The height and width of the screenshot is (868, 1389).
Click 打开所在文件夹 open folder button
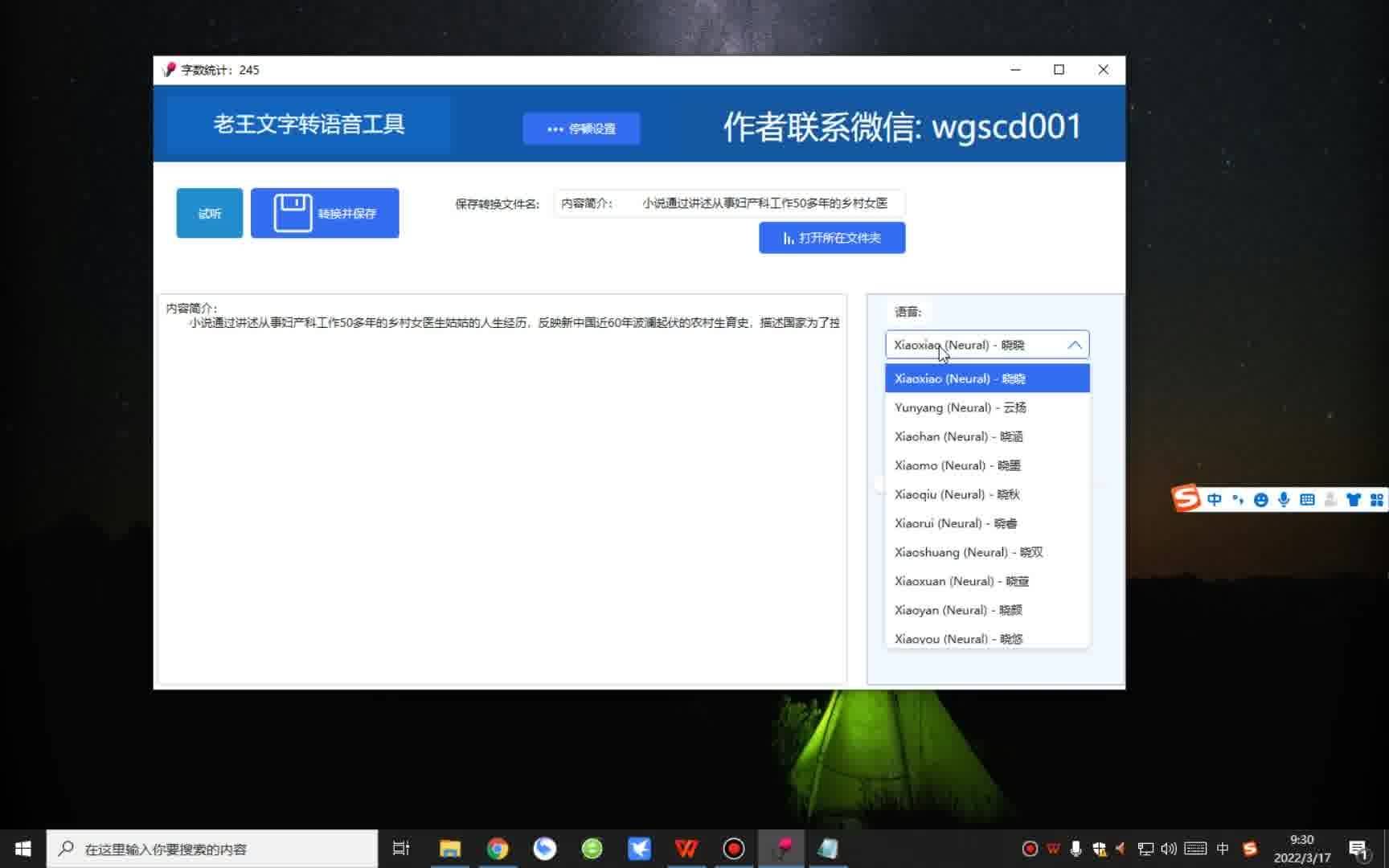(832, 238)
